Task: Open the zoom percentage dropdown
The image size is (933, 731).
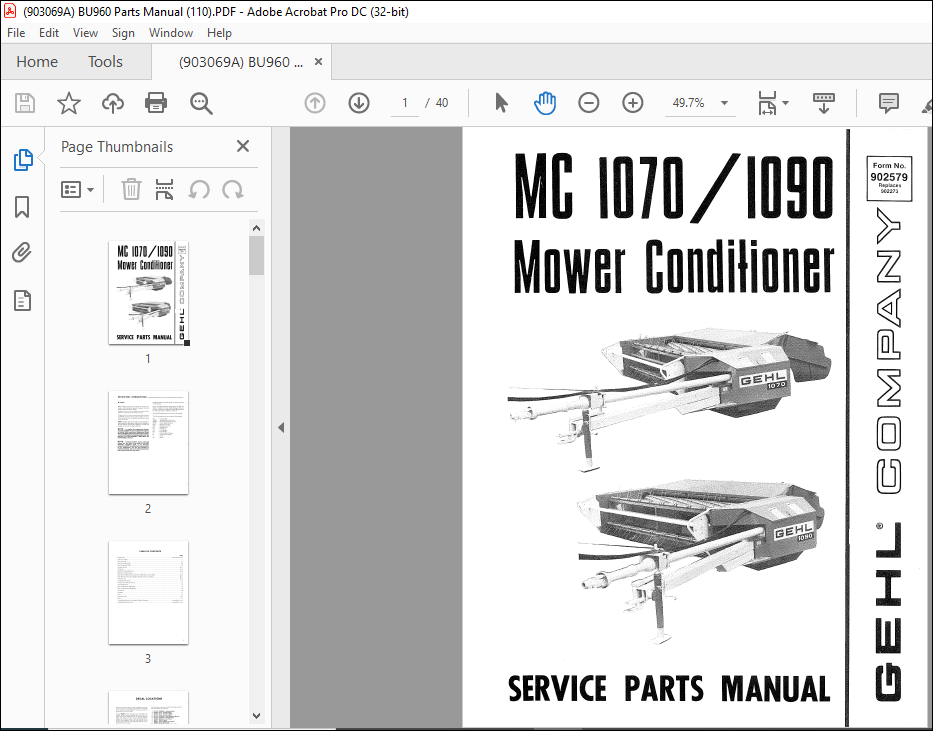Action: click(x=724, y=103)
